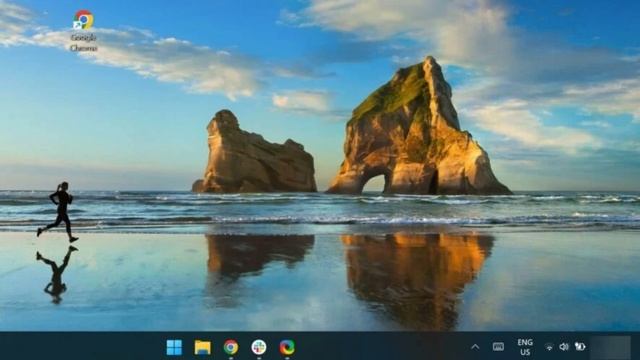Check the battery status tray icon
640x360 pixels.
(x=580, y=347)
